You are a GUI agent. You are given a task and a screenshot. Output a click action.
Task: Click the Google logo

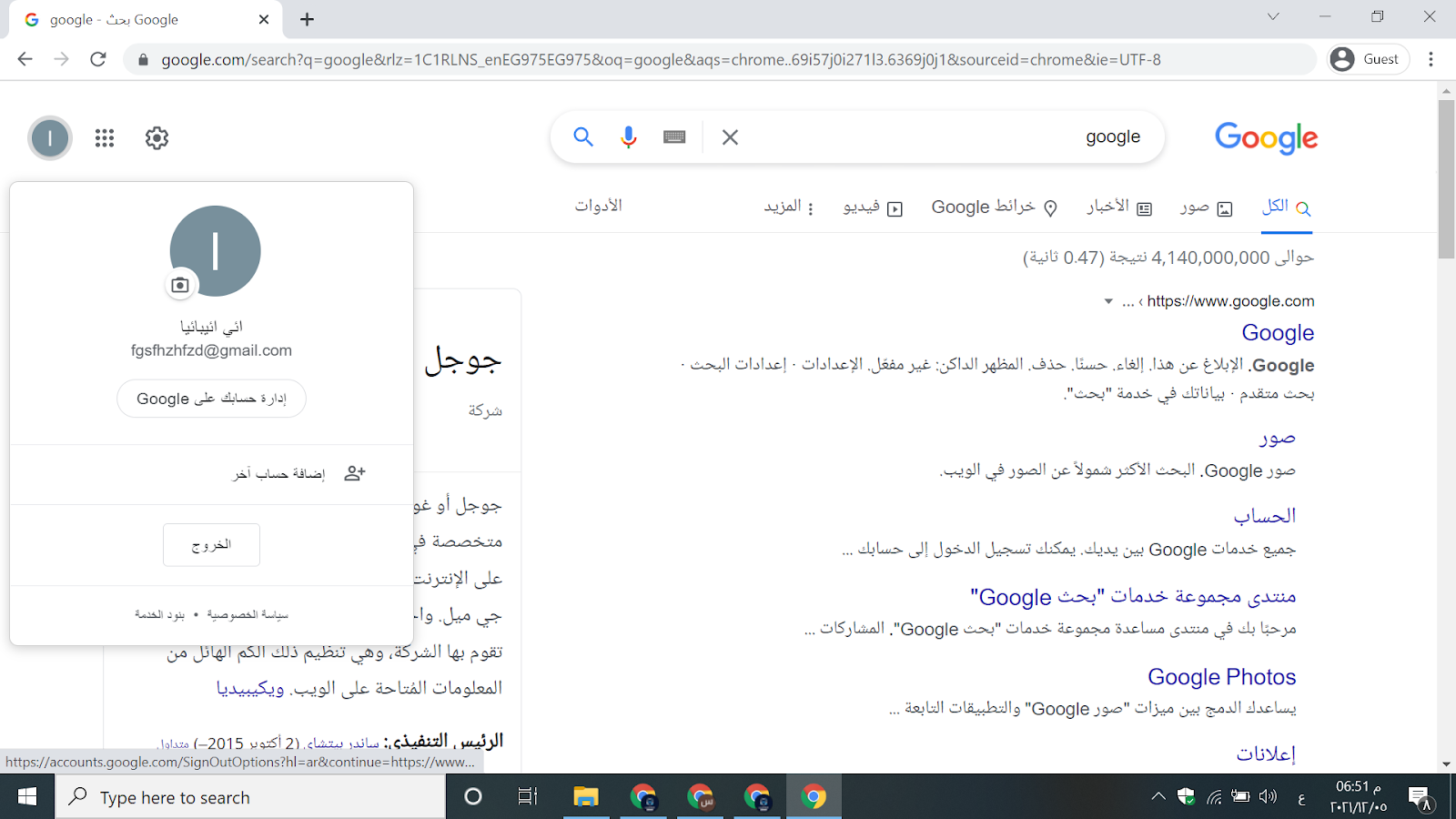[1266, 137]
